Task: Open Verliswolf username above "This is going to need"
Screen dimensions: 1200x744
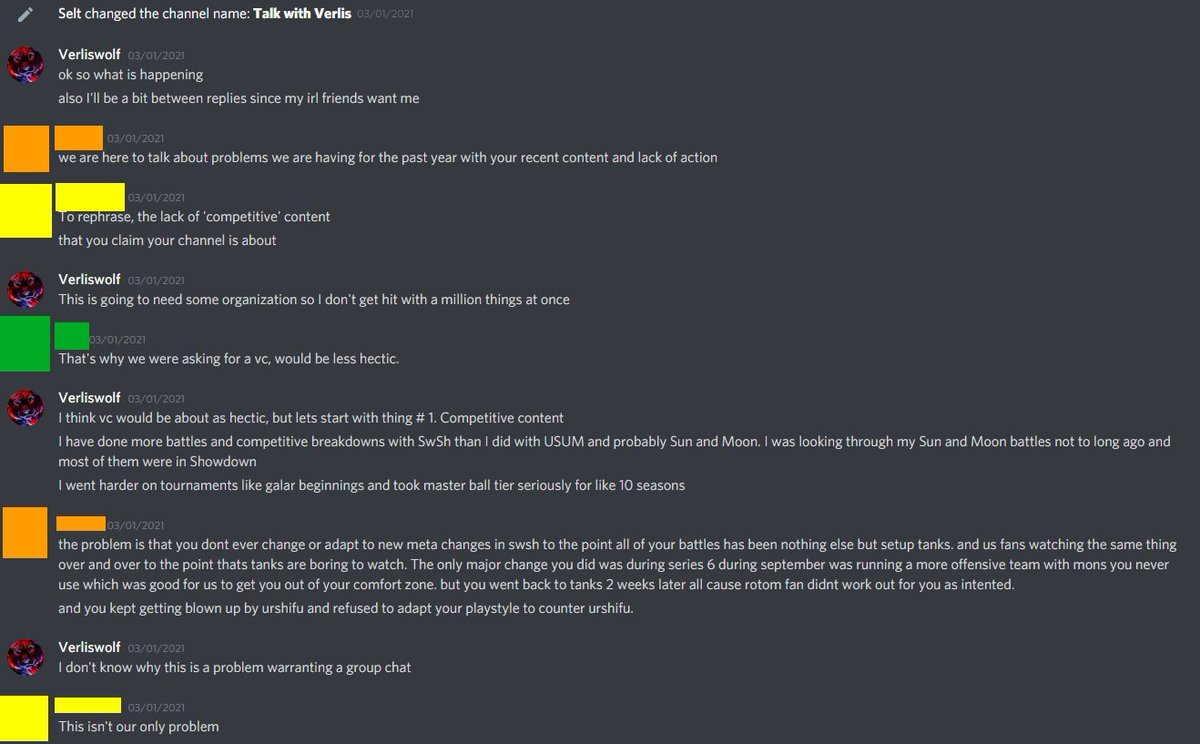Action: click(89, 279)
